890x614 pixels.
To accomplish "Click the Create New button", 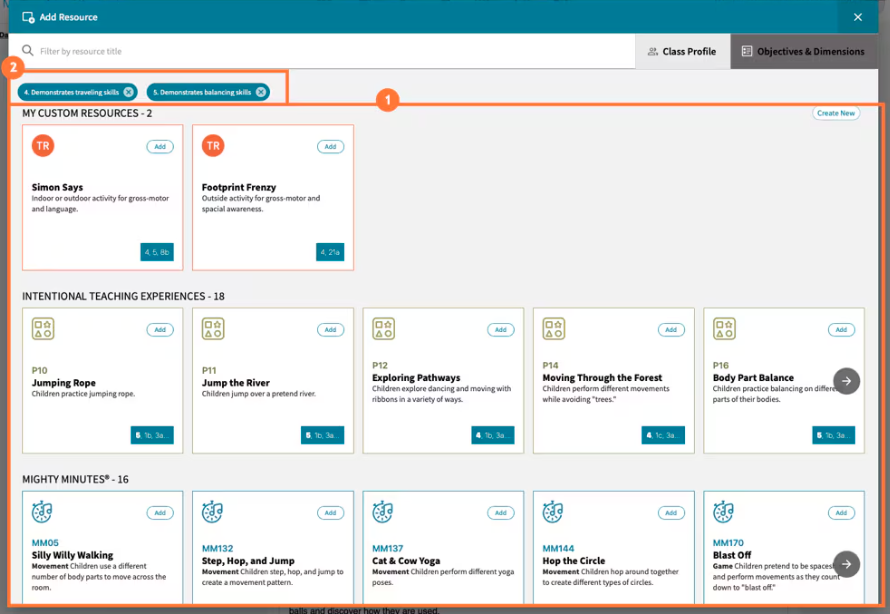I will (836, 113).
